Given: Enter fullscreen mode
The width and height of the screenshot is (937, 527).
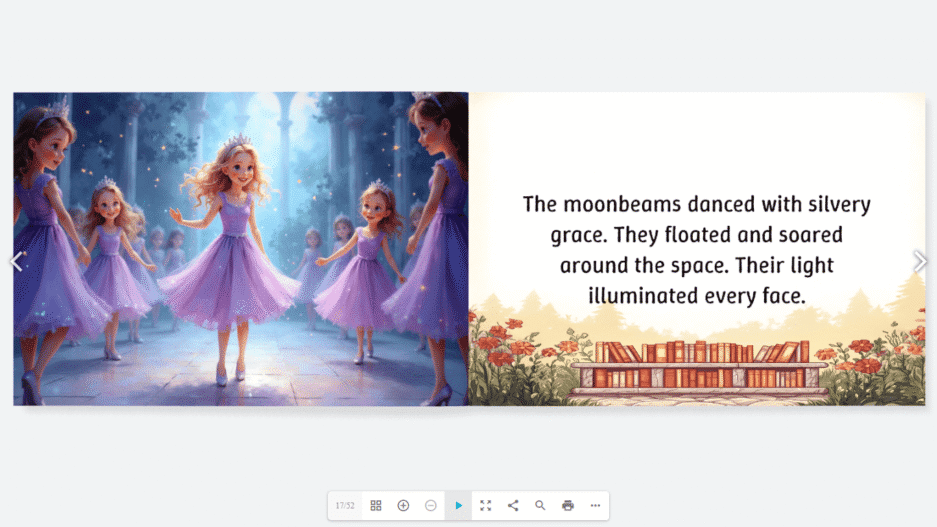Looking at the screenshot, I should point(486,505).
